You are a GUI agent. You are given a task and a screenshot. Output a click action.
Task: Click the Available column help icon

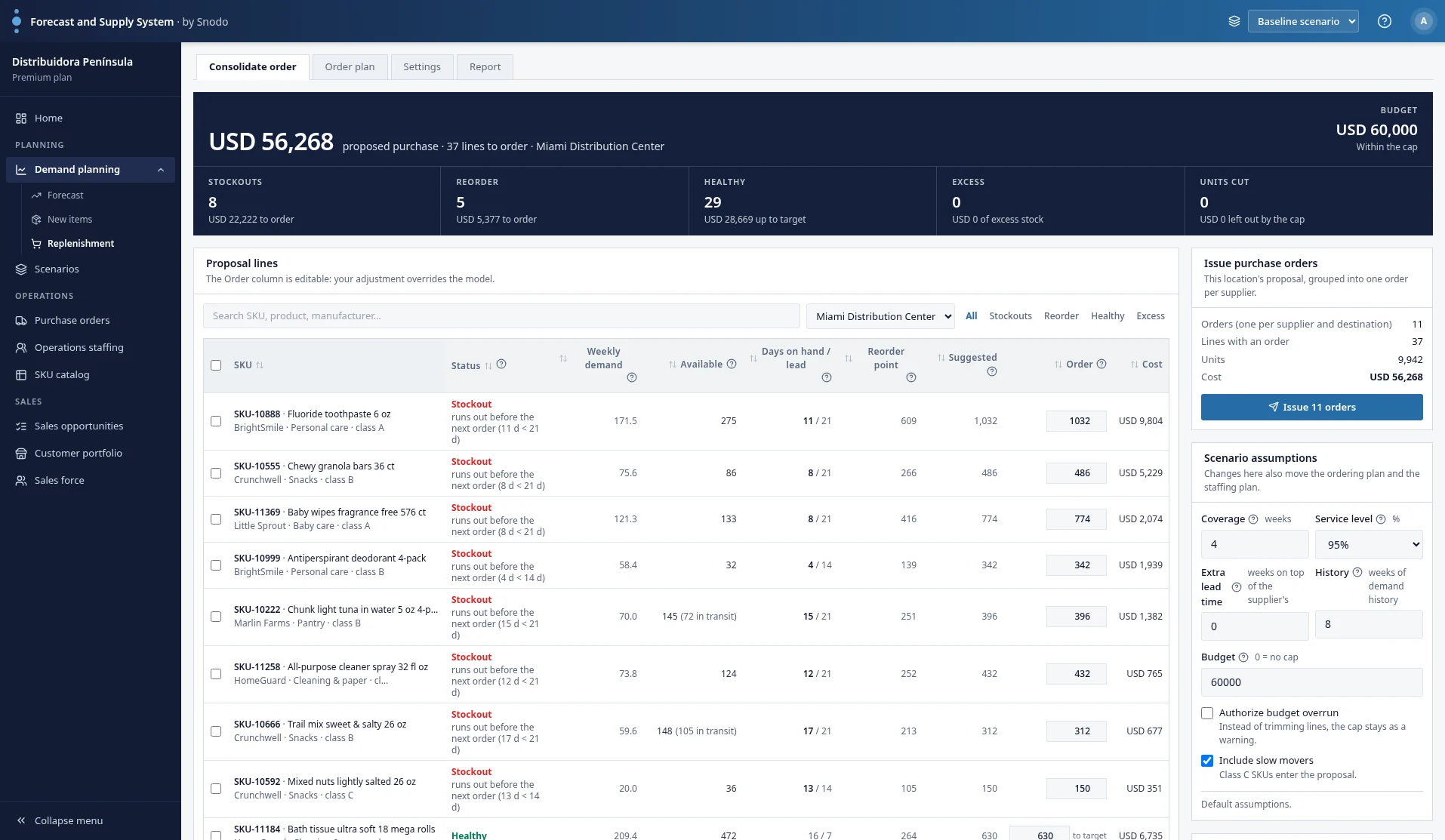[732, 365]
